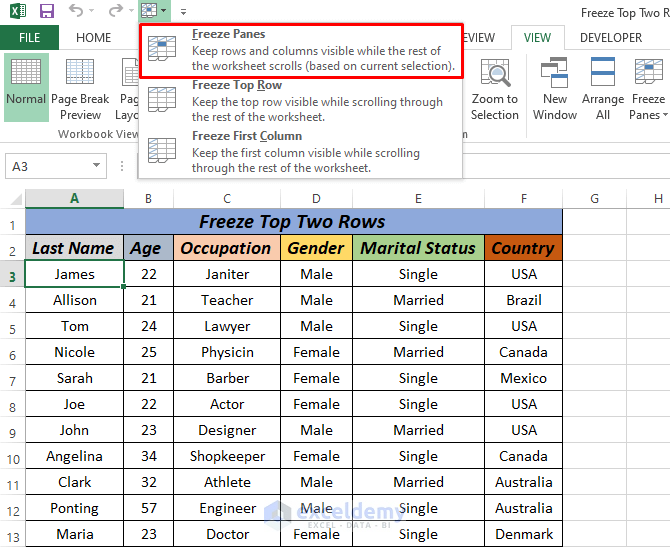The width and height of the screenshot is (670, 547).
Task: Click the Select All corner triangle
Action: pyautogui.click(x=16, y=199)
